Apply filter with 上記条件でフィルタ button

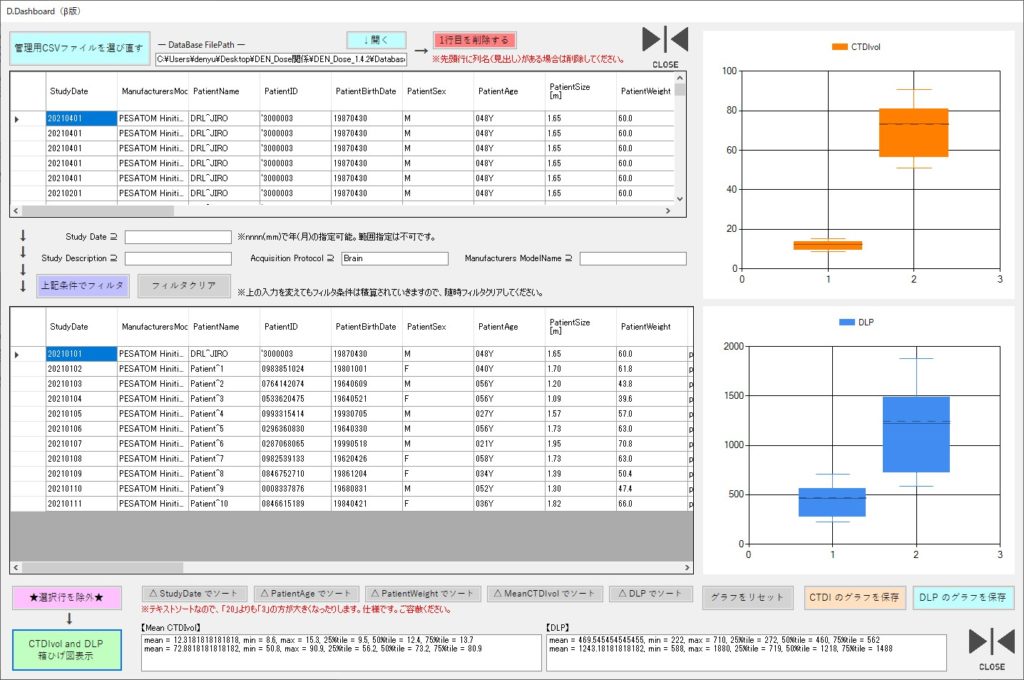(x=83, y=285)
